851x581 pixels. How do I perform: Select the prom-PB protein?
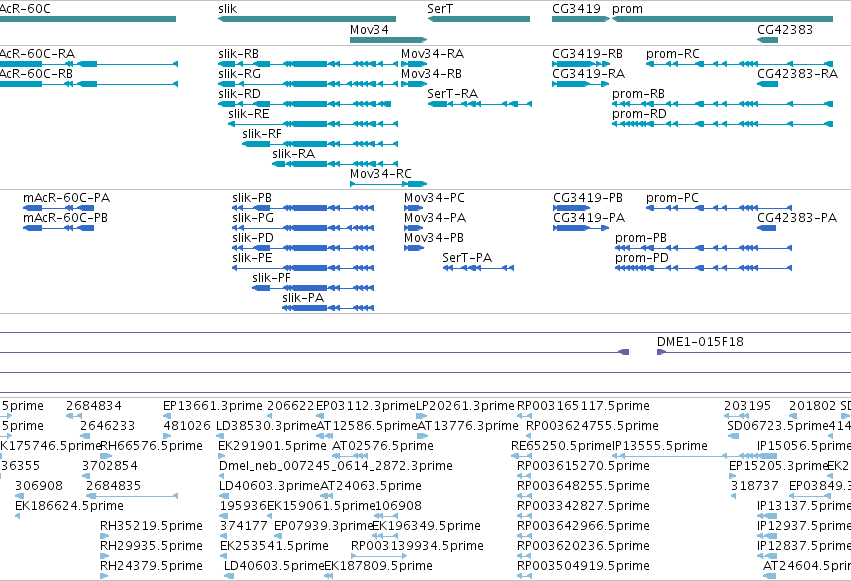(703, 248)
